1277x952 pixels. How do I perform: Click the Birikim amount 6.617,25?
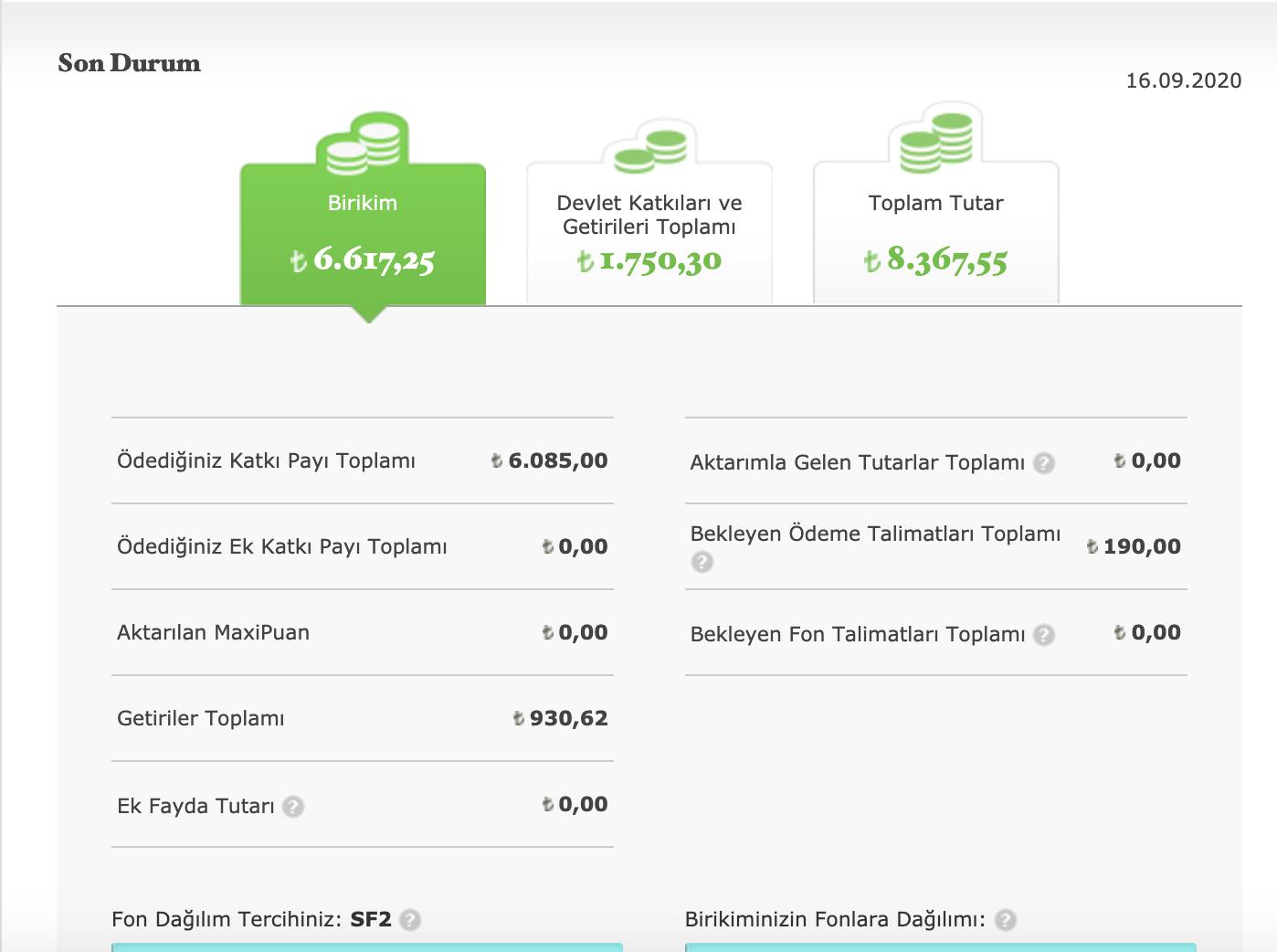363,260
